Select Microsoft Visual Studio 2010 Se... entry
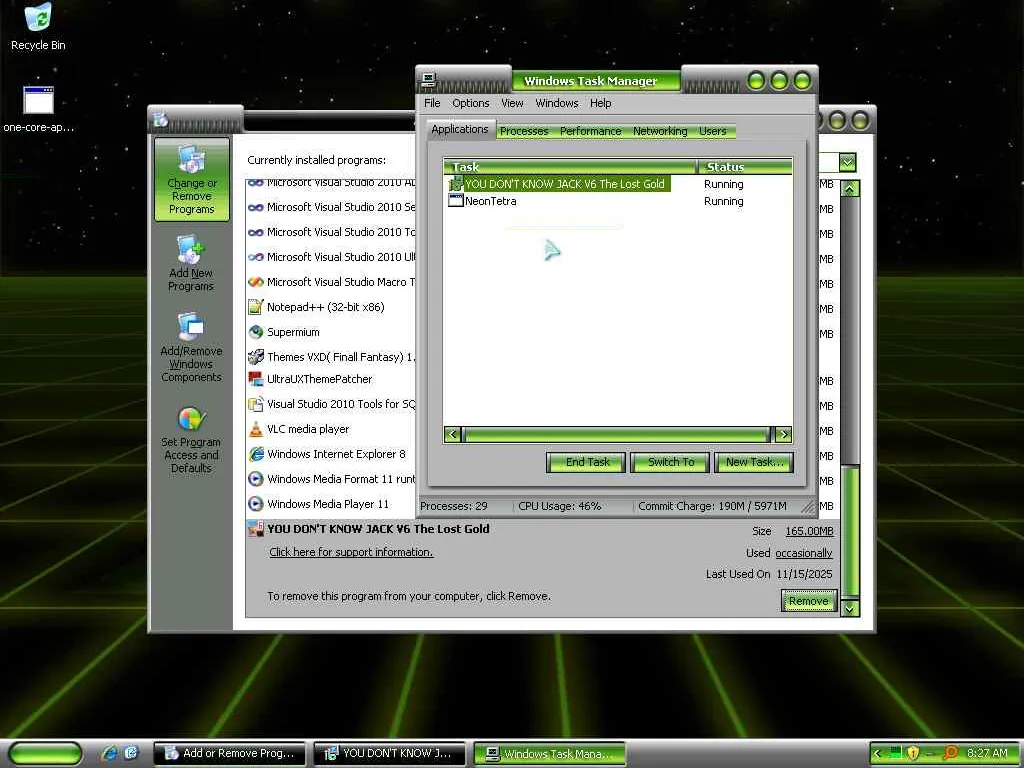The image size is (1024, 768). point(331,207)
